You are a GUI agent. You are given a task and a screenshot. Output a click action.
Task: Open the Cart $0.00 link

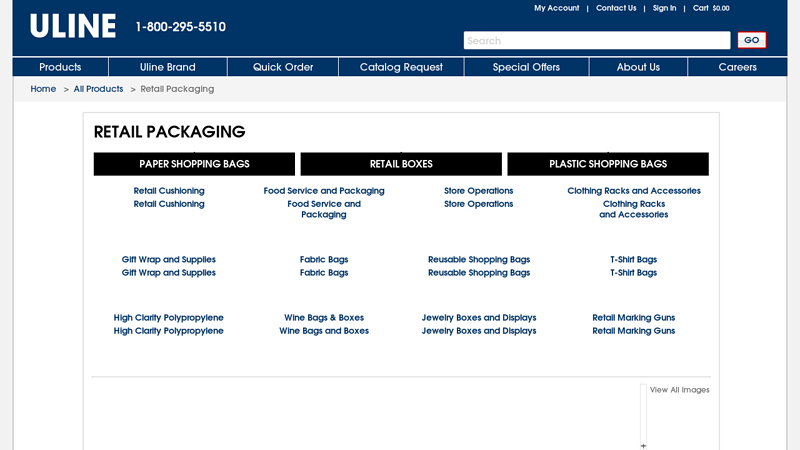pos(711,8)
